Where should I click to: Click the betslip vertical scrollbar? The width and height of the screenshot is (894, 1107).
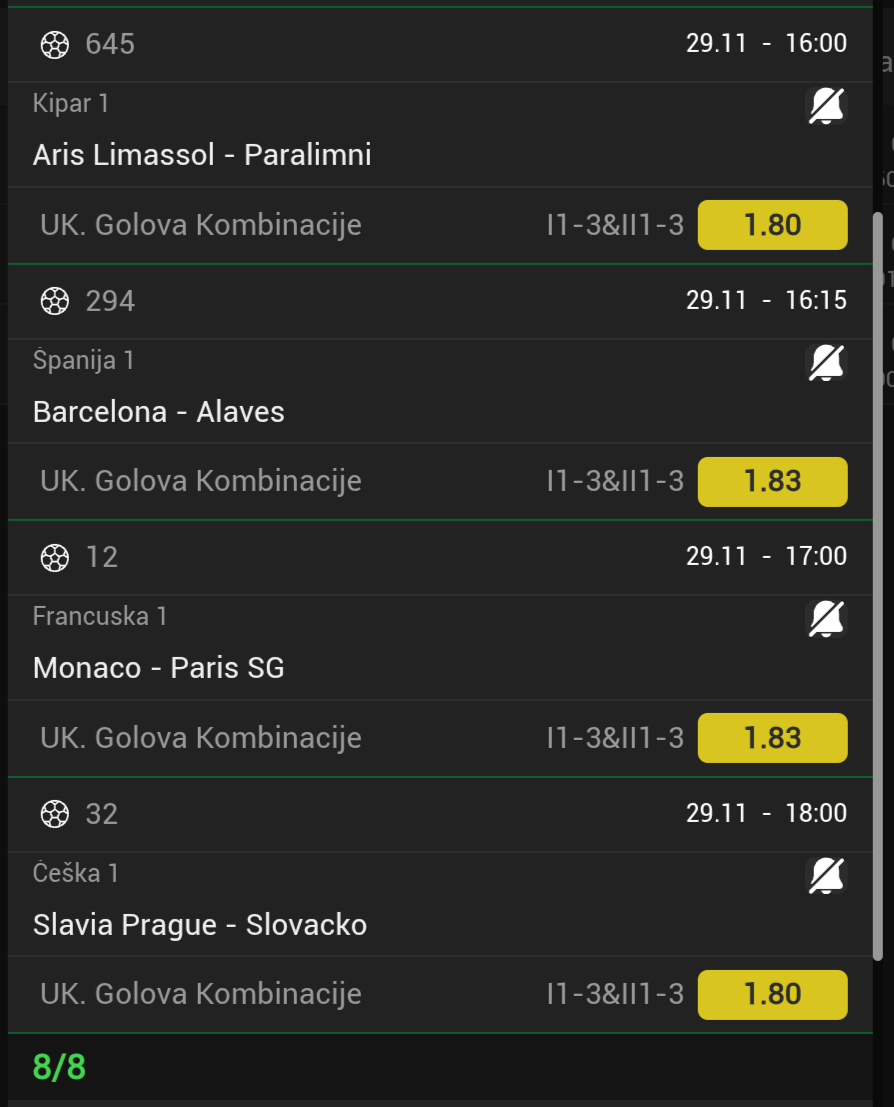click(x=878, y=585)
